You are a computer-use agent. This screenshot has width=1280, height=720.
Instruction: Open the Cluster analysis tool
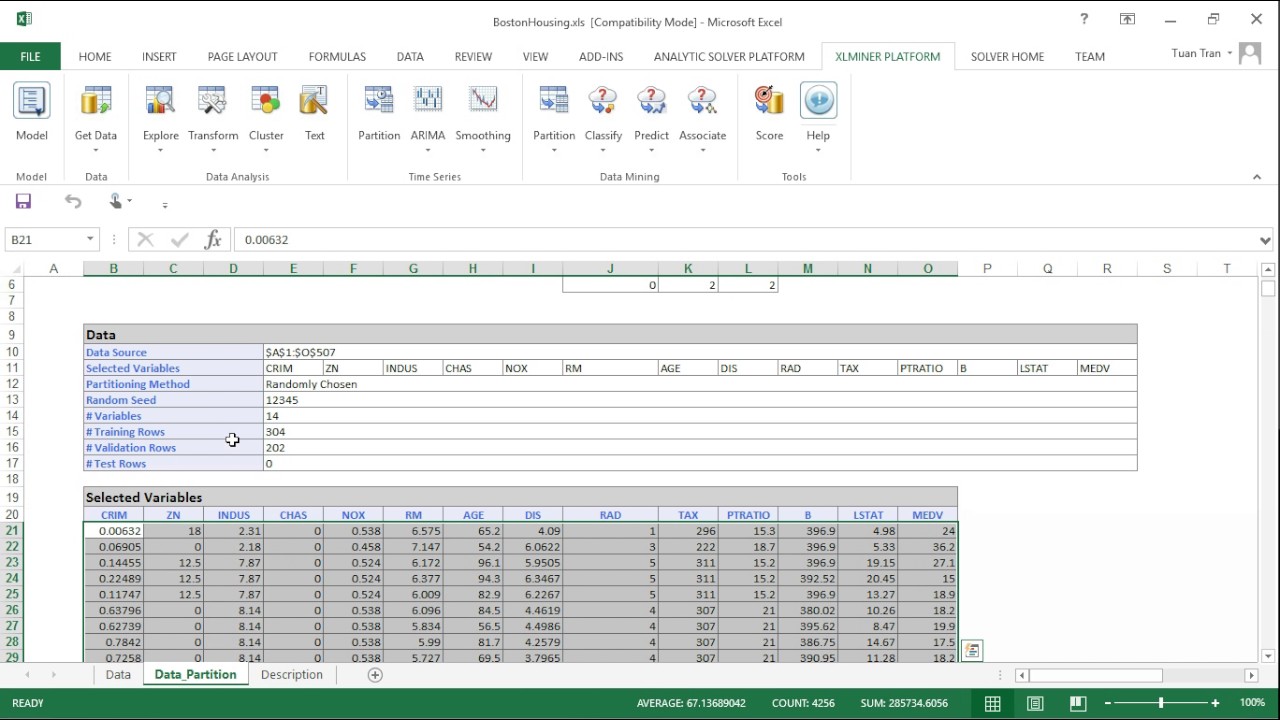266,118
